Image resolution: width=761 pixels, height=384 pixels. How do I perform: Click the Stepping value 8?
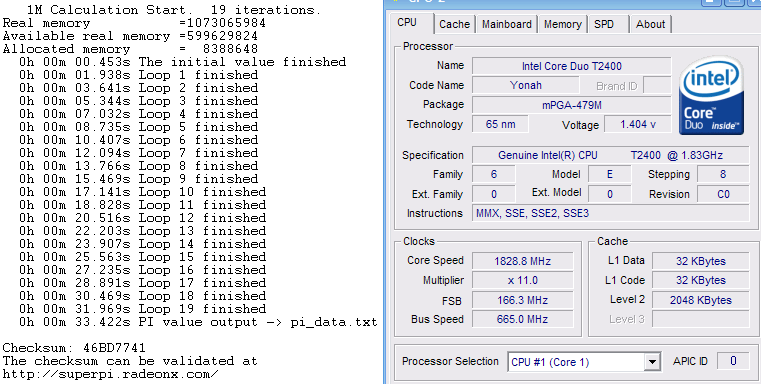(723, 175)
